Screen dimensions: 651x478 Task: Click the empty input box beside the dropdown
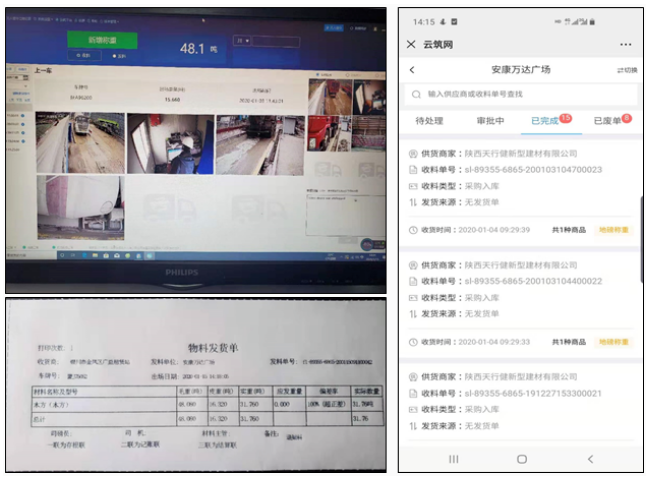coord(276,42)
